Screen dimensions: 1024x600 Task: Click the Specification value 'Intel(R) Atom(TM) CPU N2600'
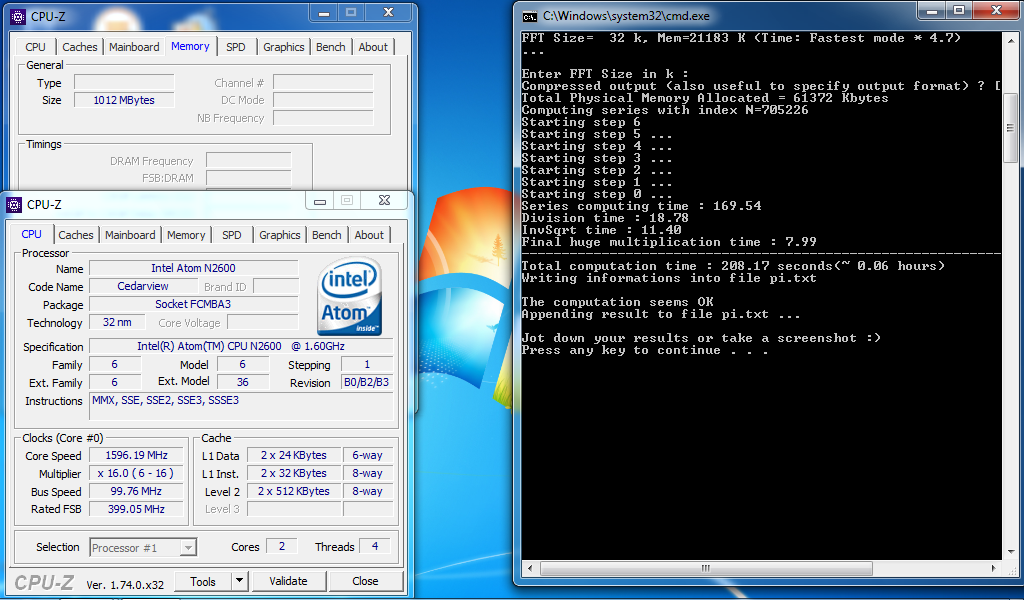click(x=241, y=347)
